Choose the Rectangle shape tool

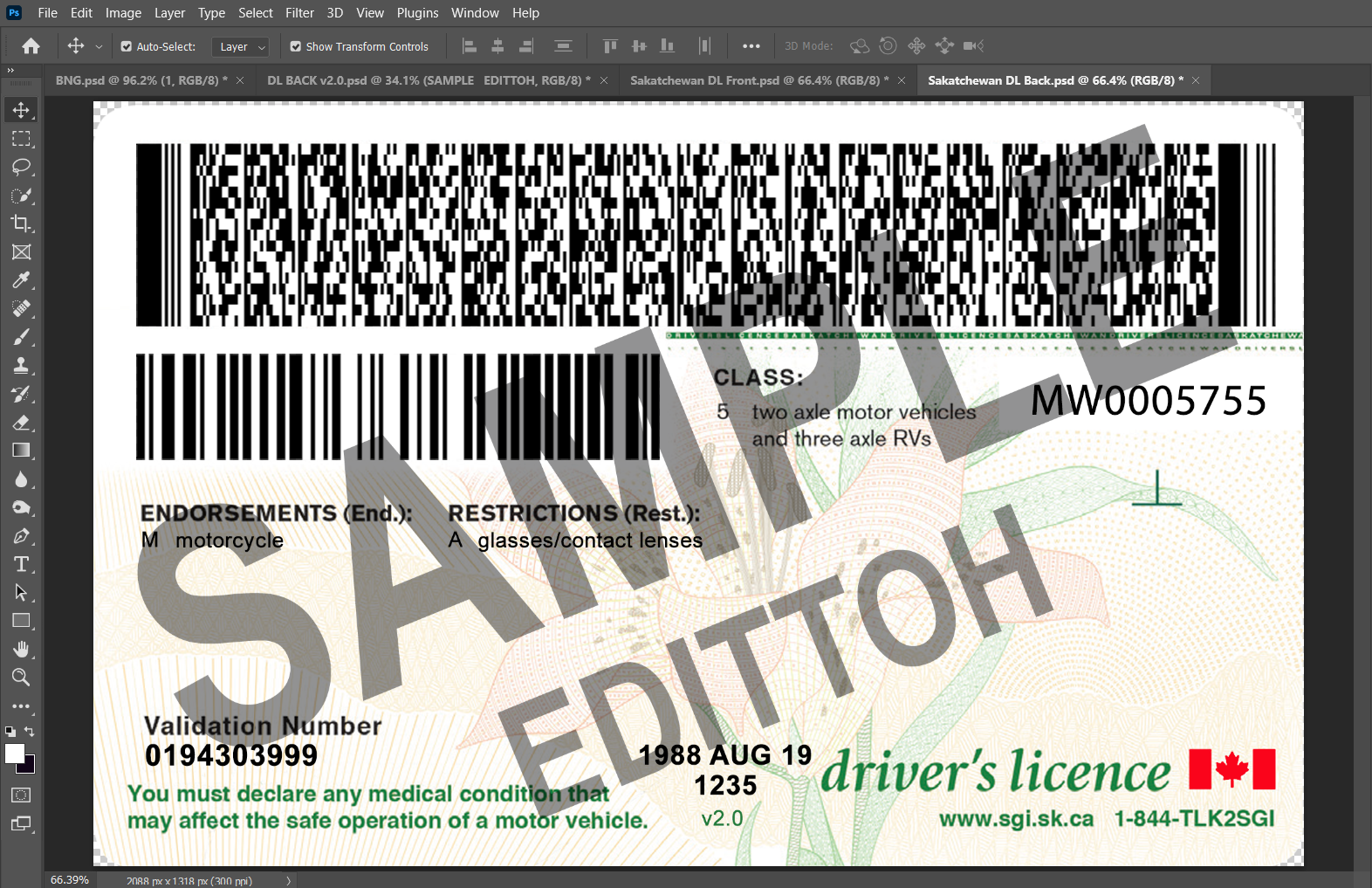(21, 621)
